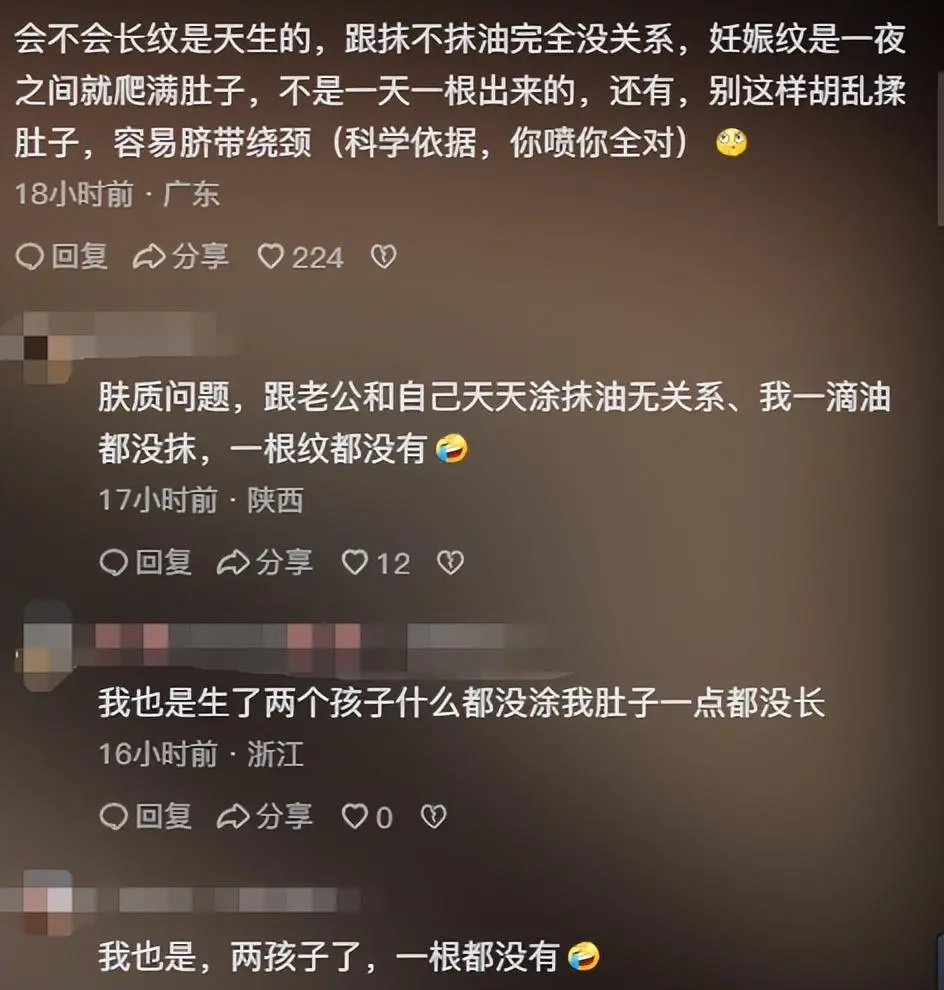Share the Shaanxi comment
The width and height of the screenshot is (944, 990).
pyautogui.click(x=265, y=563)
